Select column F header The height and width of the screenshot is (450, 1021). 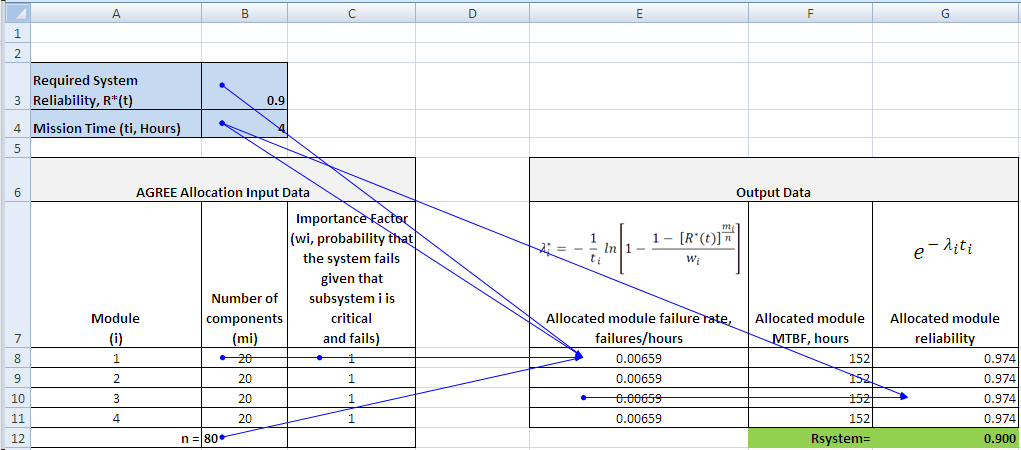click(811, 12)
